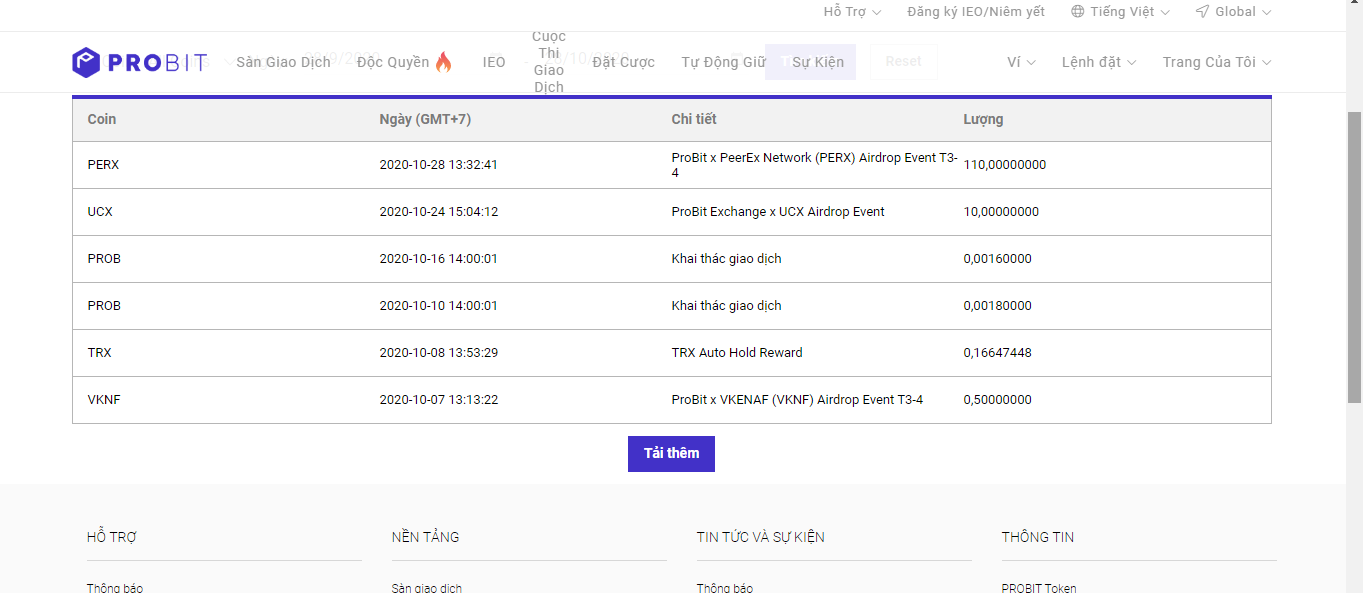The image size is (1363, 593).
Task: Select Đặt Cược in the navigation
Action: point(623,62)
